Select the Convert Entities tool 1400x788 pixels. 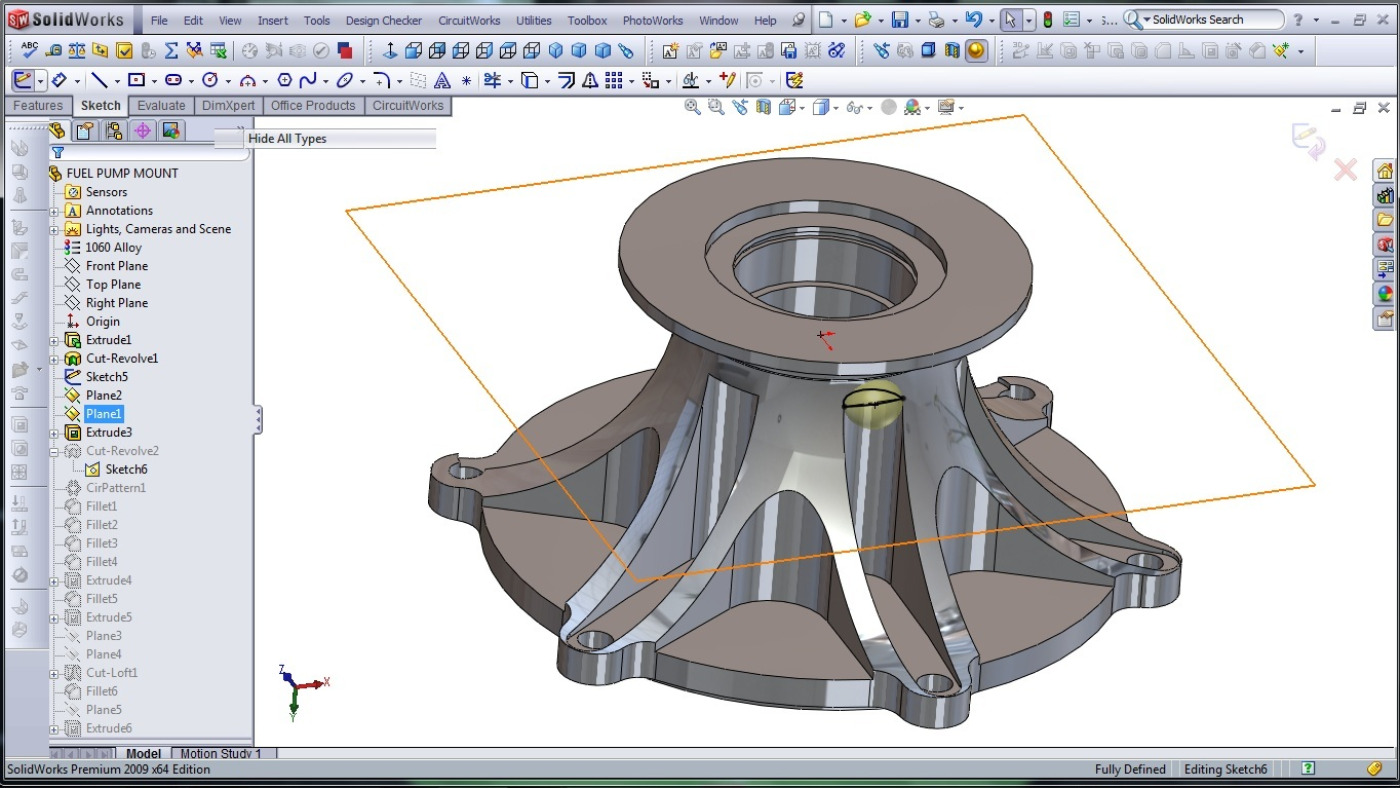coord(530,80)
